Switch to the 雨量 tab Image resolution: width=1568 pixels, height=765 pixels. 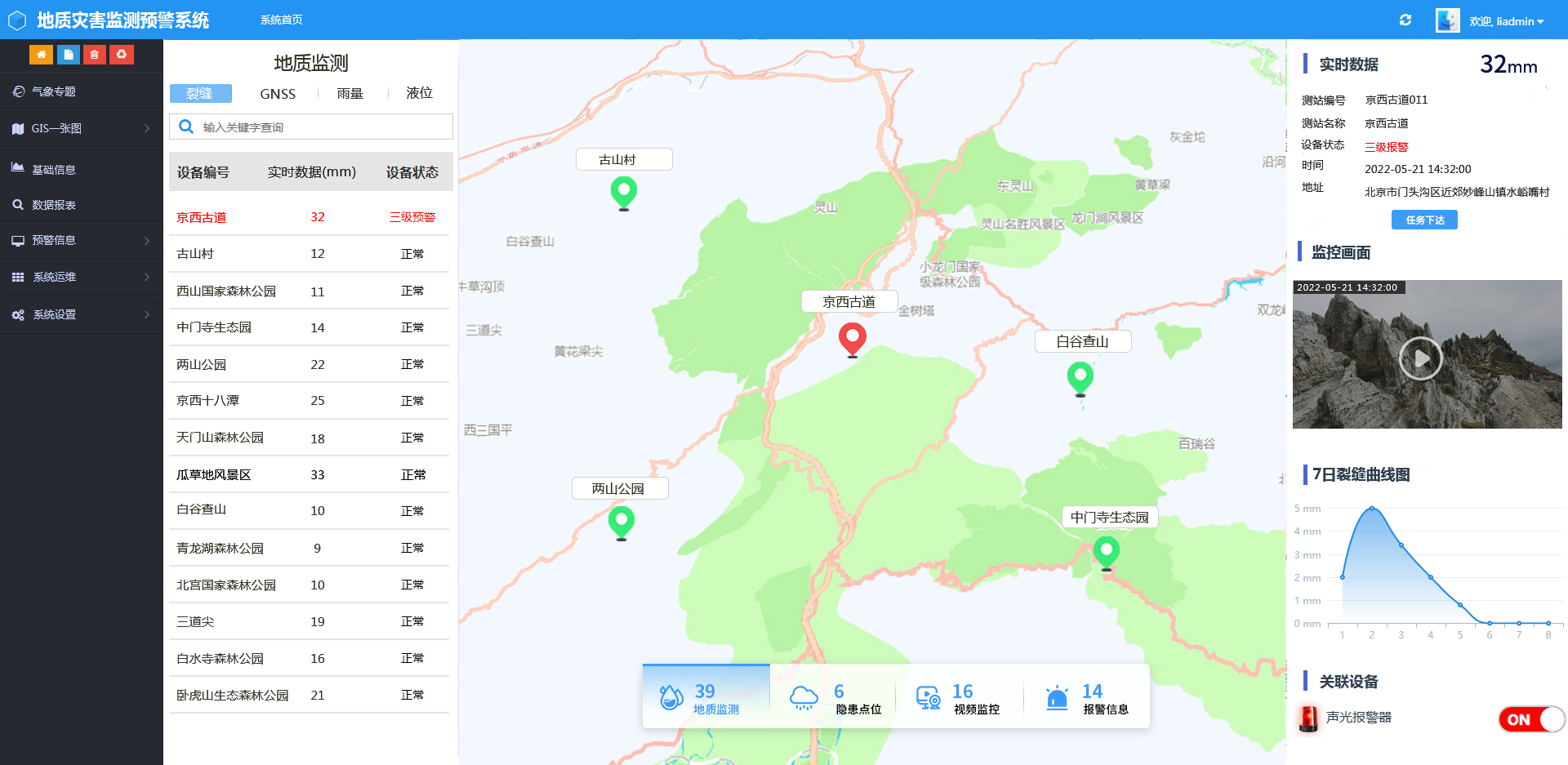click(350, 94)
